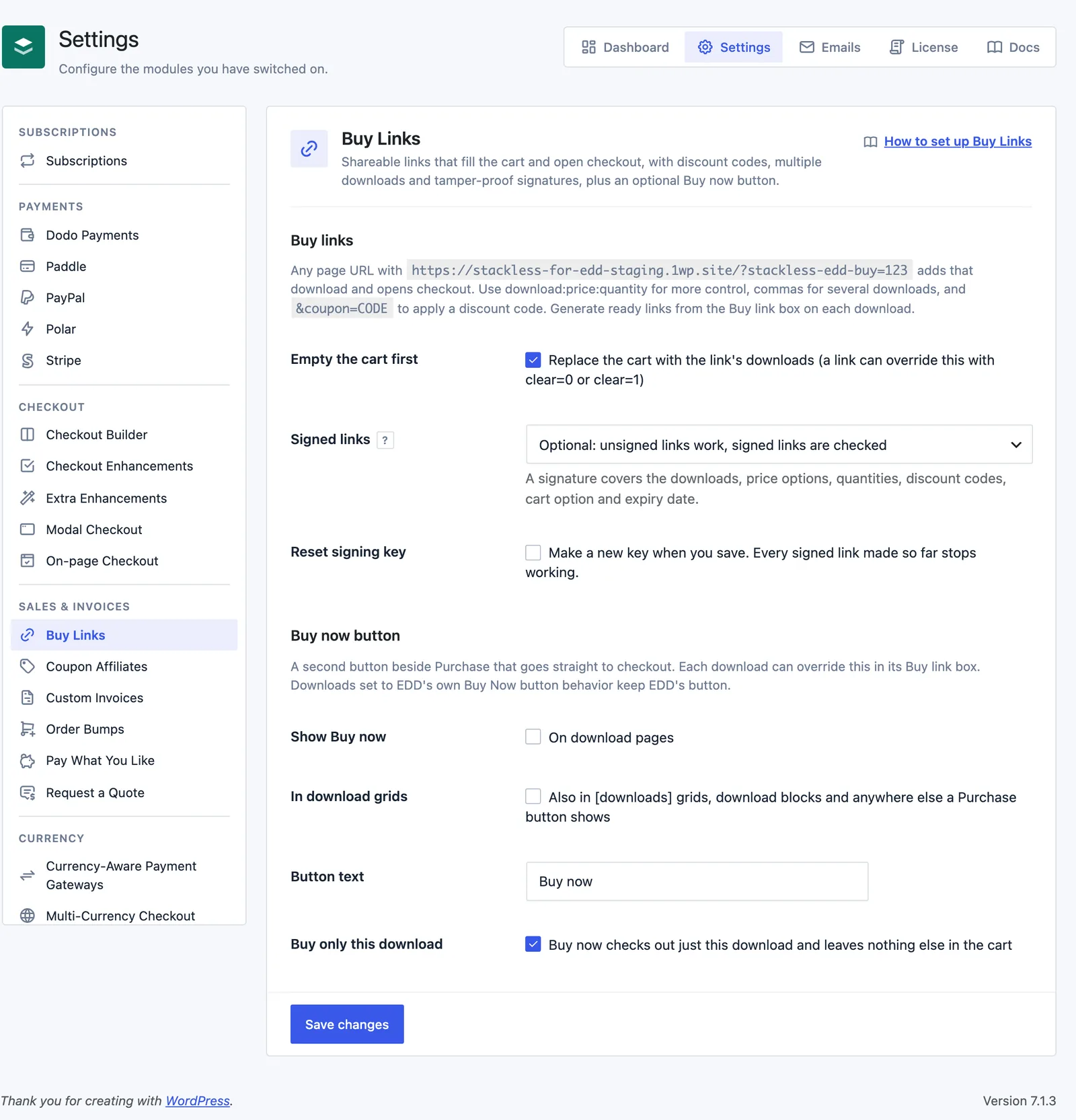
Task: Click the Dodo Payments wallet icon
Action: (28, 235)
